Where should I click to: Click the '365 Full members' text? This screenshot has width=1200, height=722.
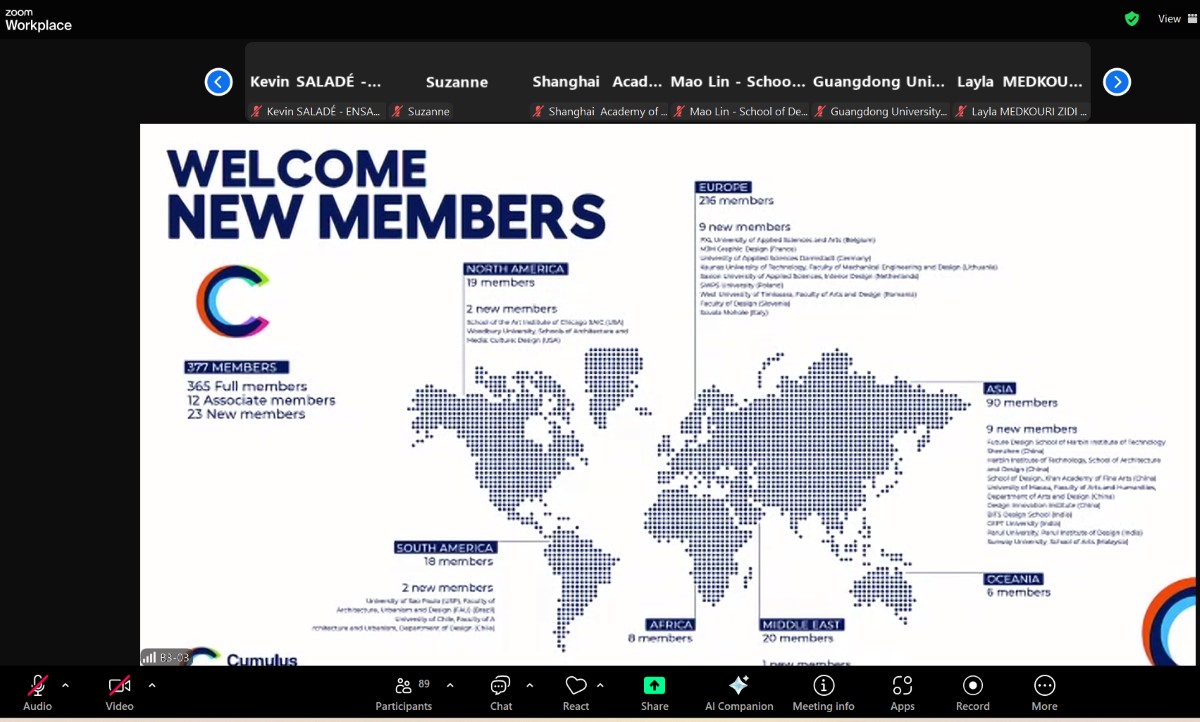click(247, 386)
